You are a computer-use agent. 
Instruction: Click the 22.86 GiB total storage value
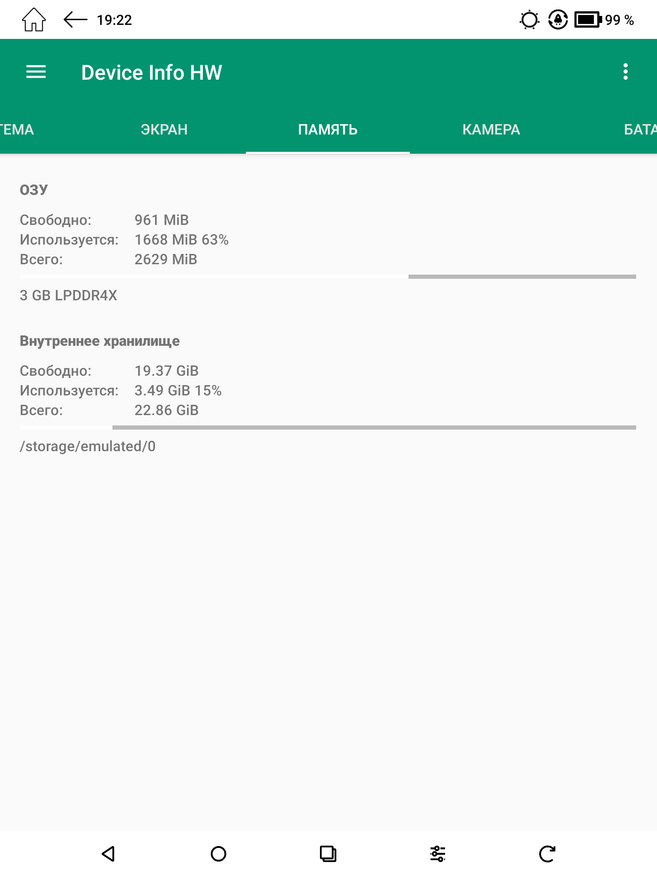click(x=167, y=410)
